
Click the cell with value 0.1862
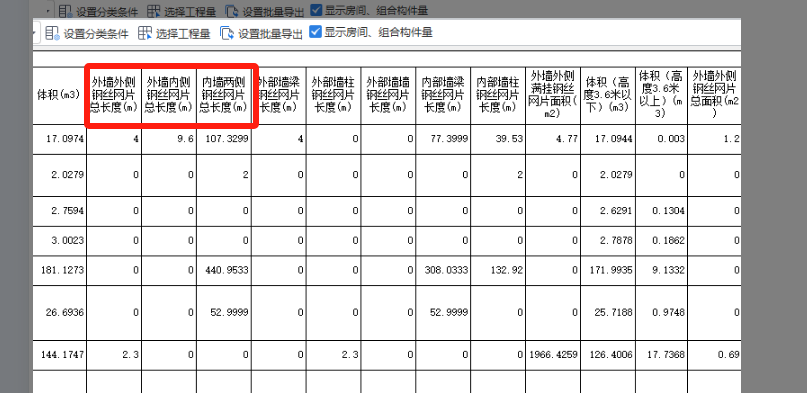(661, 240)
